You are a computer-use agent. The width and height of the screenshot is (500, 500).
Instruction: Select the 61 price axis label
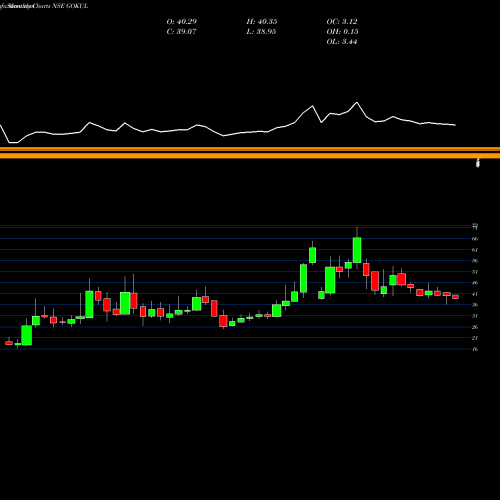(x=475, y=250)
